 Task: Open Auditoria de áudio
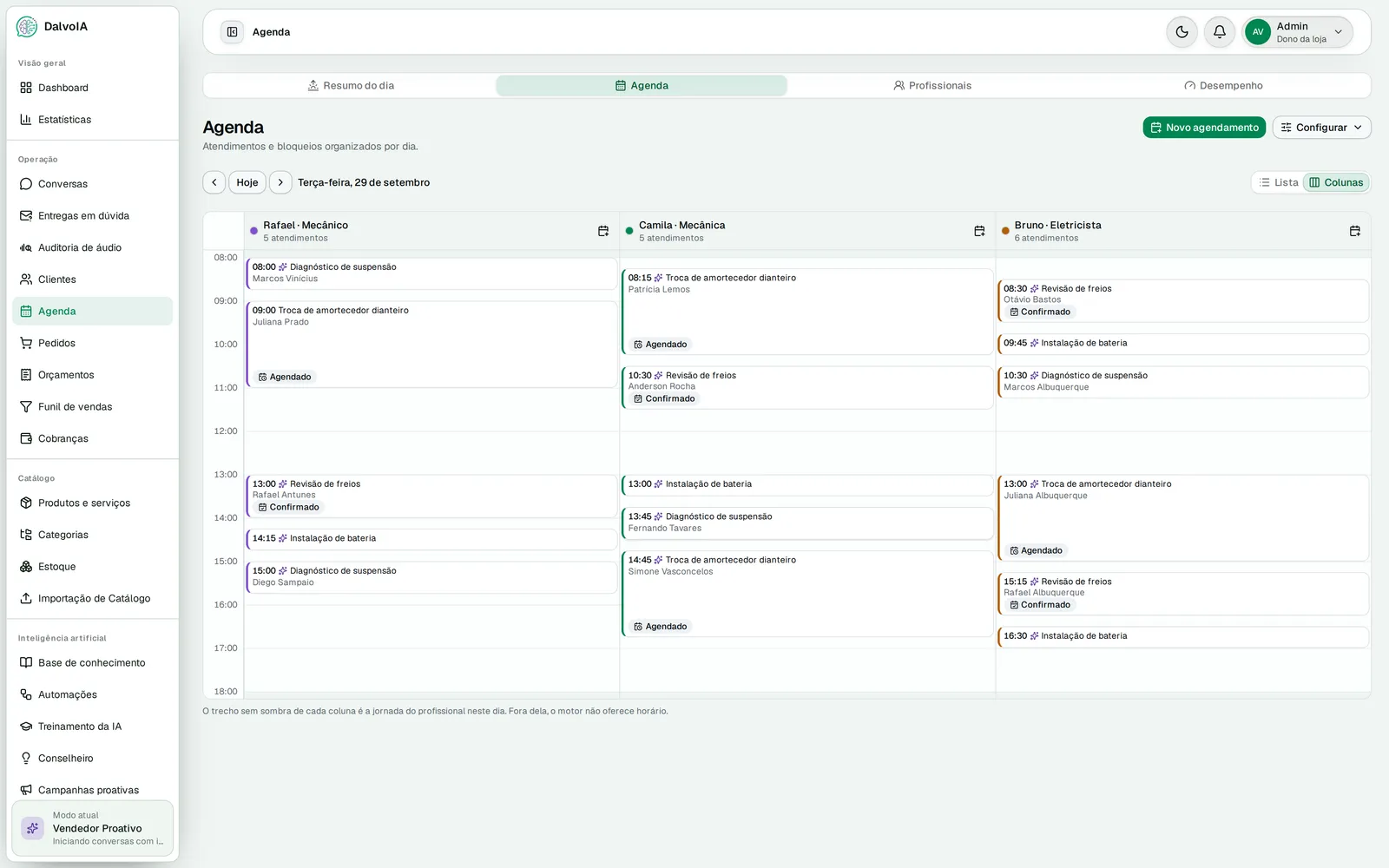tap(92, 247)
